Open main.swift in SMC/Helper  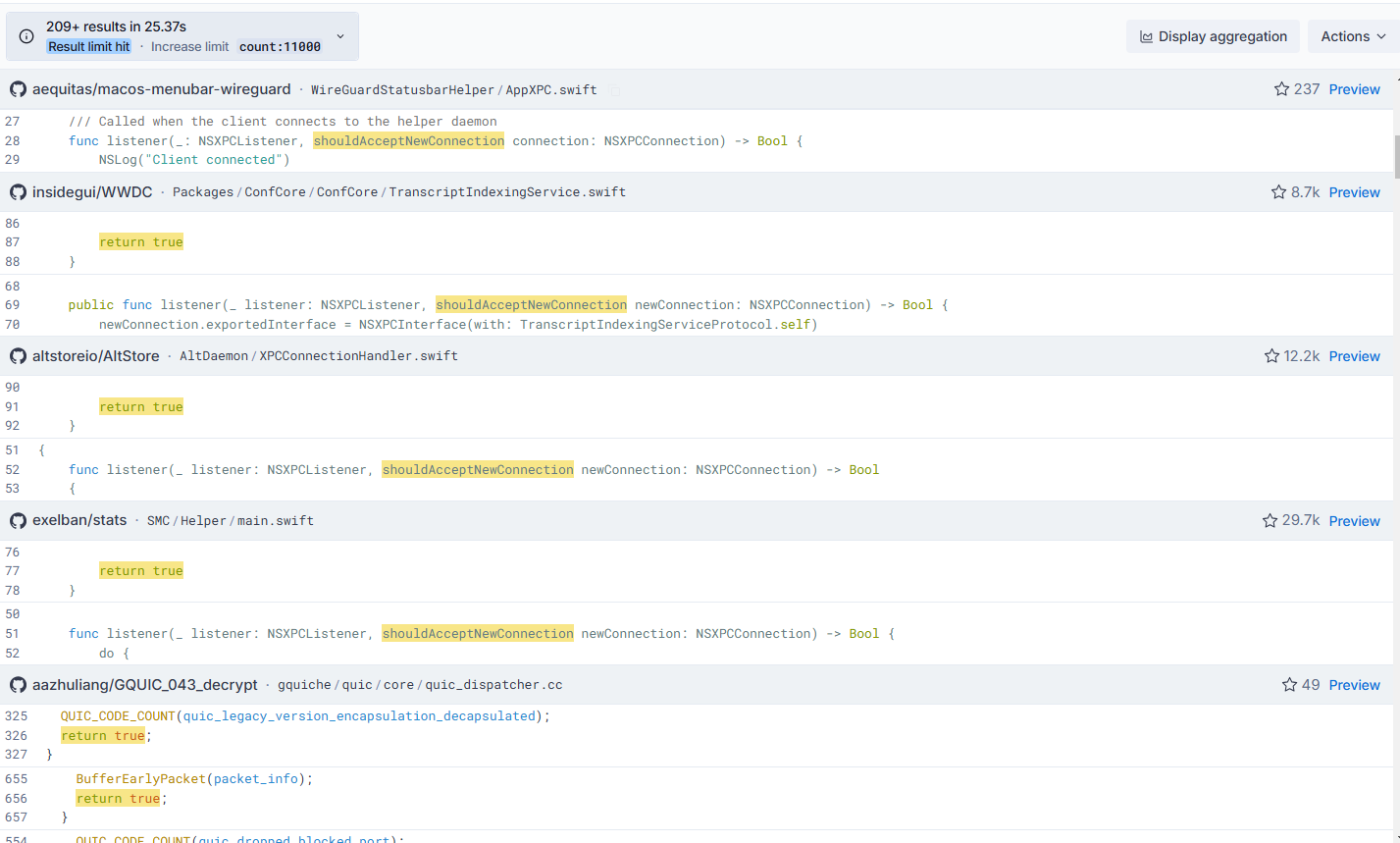(276, 521)
